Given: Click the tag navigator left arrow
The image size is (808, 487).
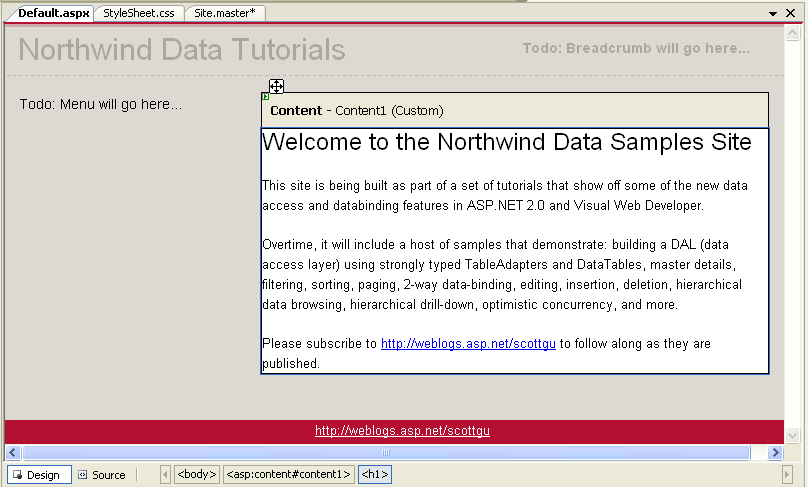Looking at the screenshot, I should 165,475.
